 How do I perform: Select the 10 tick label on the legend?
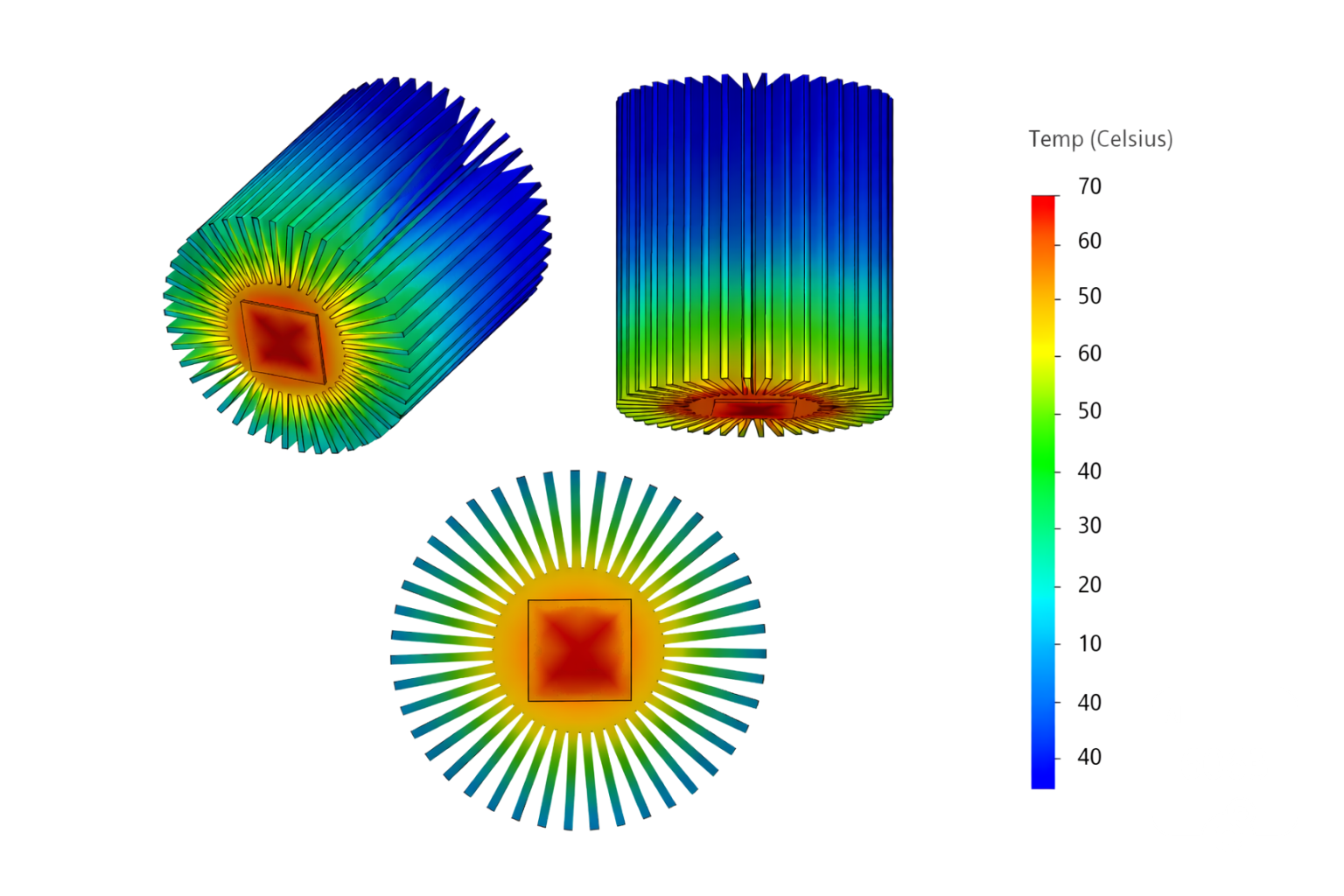(1089, 643)
